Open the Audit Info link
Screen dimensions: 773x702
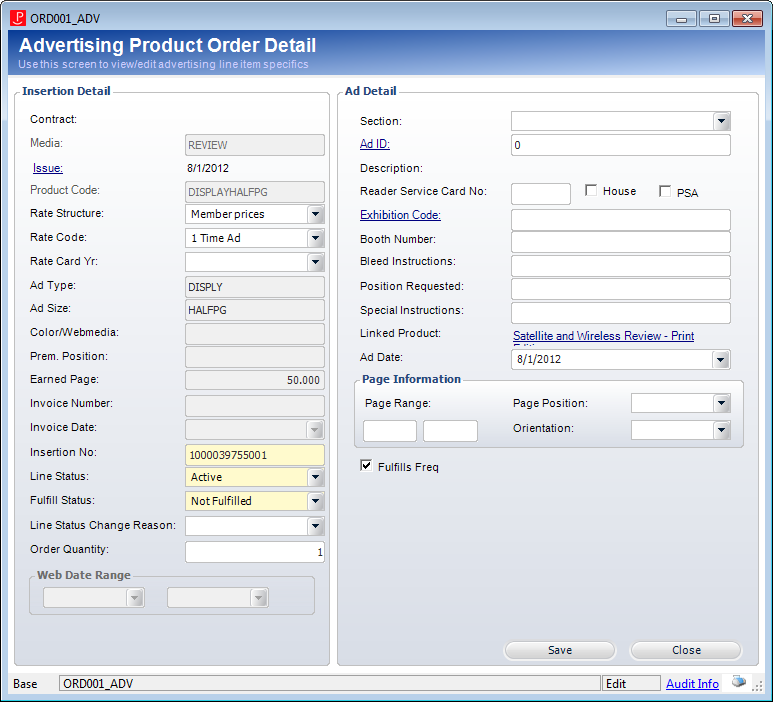pos(692,683)
